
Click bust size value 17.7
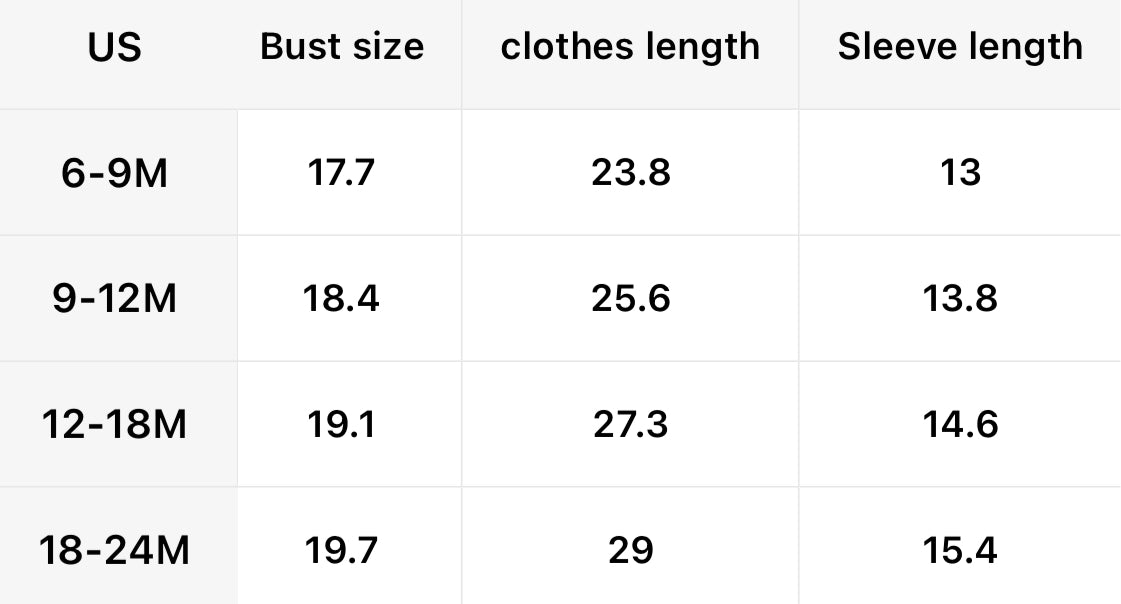click(342, 173)
